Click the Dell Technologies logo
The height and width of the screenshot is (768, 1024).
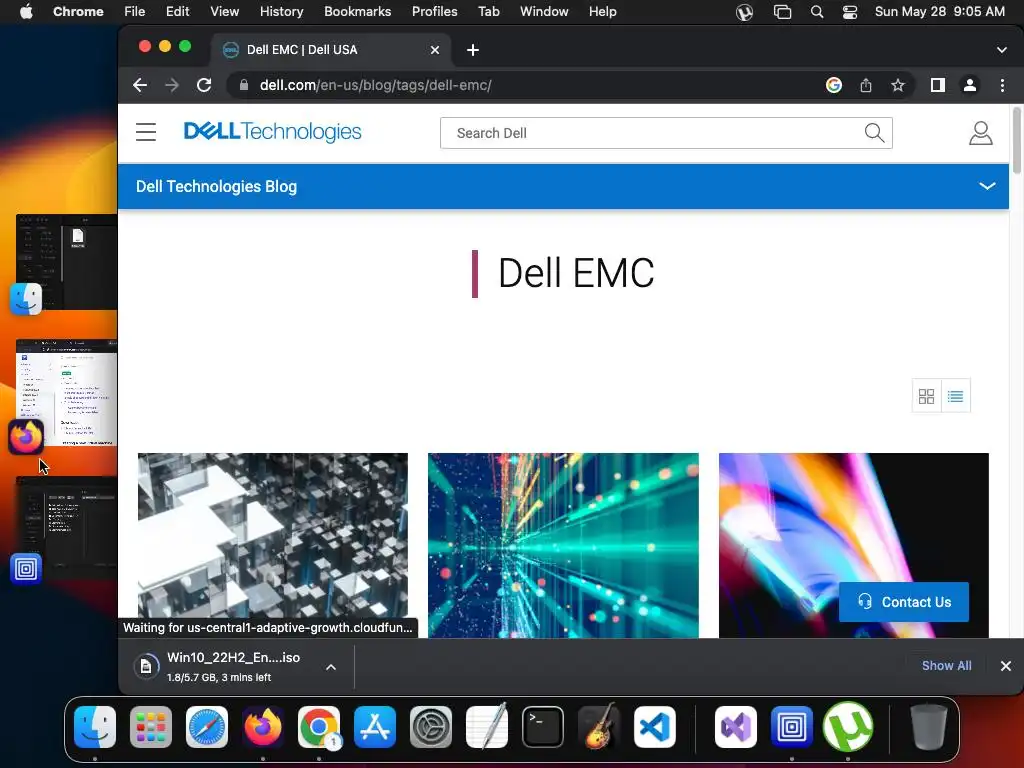coord(272,131)
